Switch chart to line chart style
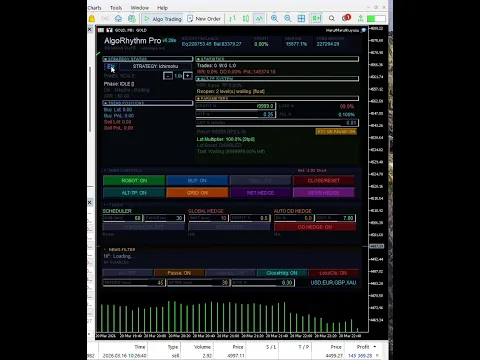Viewport: 480px width, 360px height. tap(259, 19)
